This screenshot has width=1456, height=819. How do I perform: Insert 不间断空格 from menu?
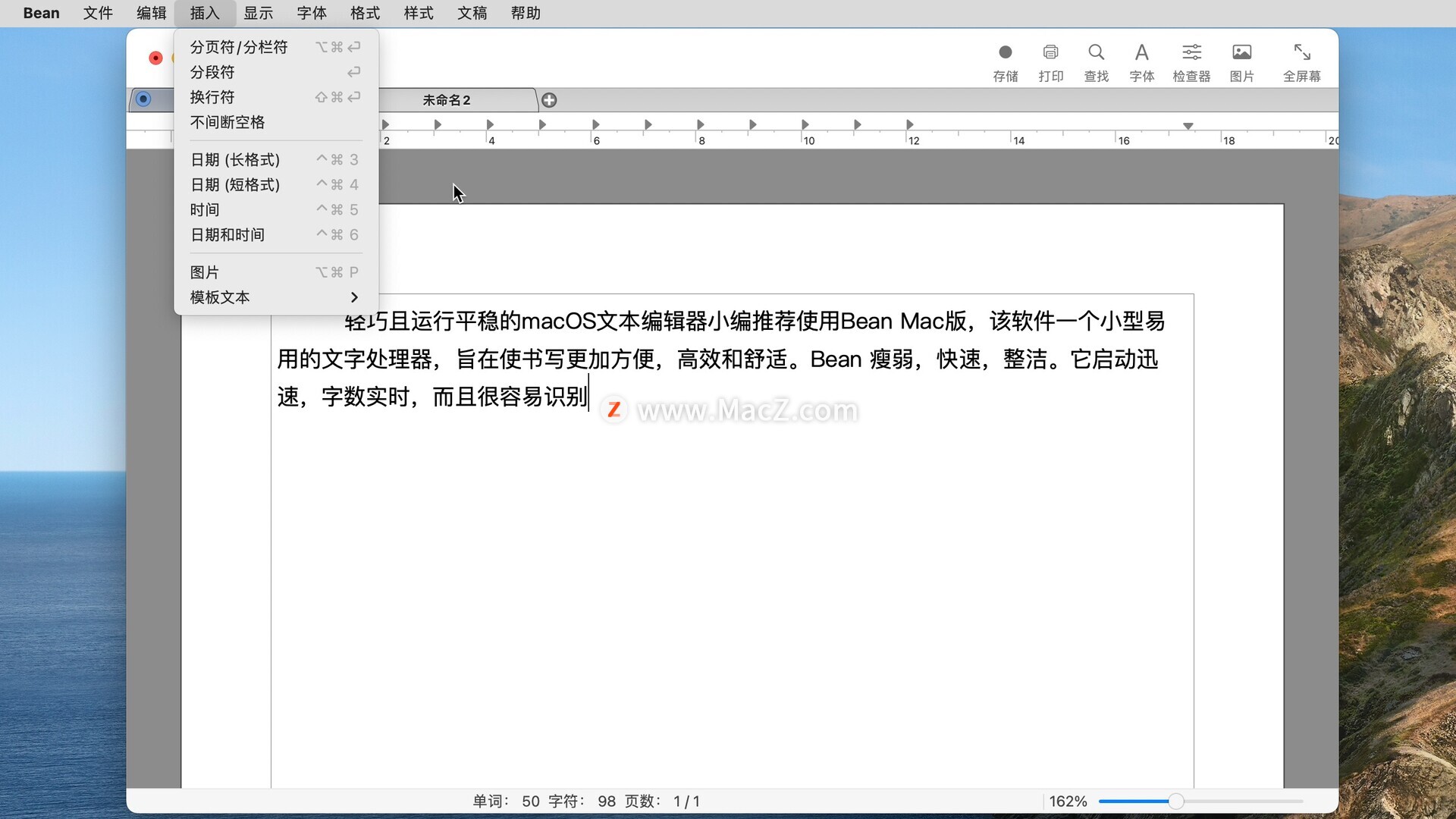click(227, 122)
